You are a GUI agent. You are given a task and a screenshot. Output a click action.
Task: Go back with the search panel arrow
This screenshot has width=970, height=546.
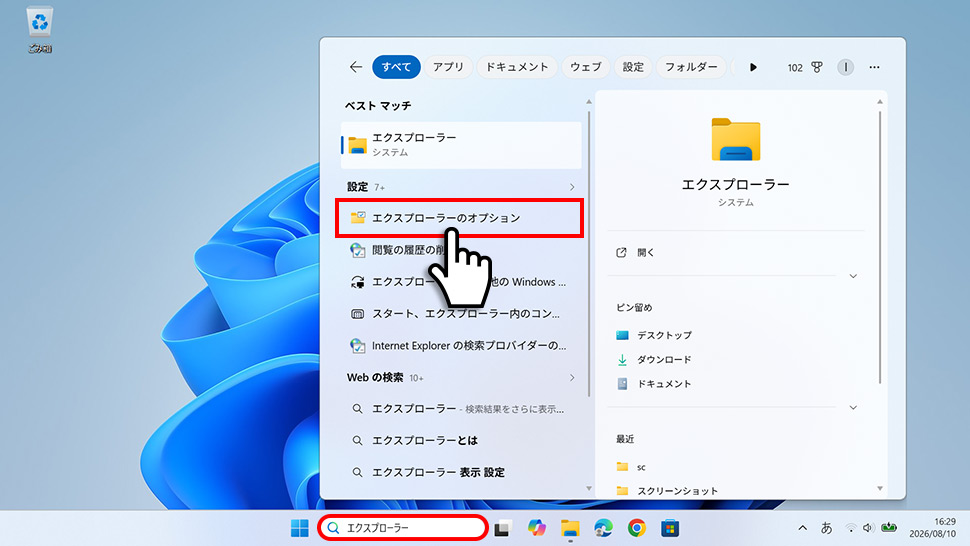coord(356,67)
